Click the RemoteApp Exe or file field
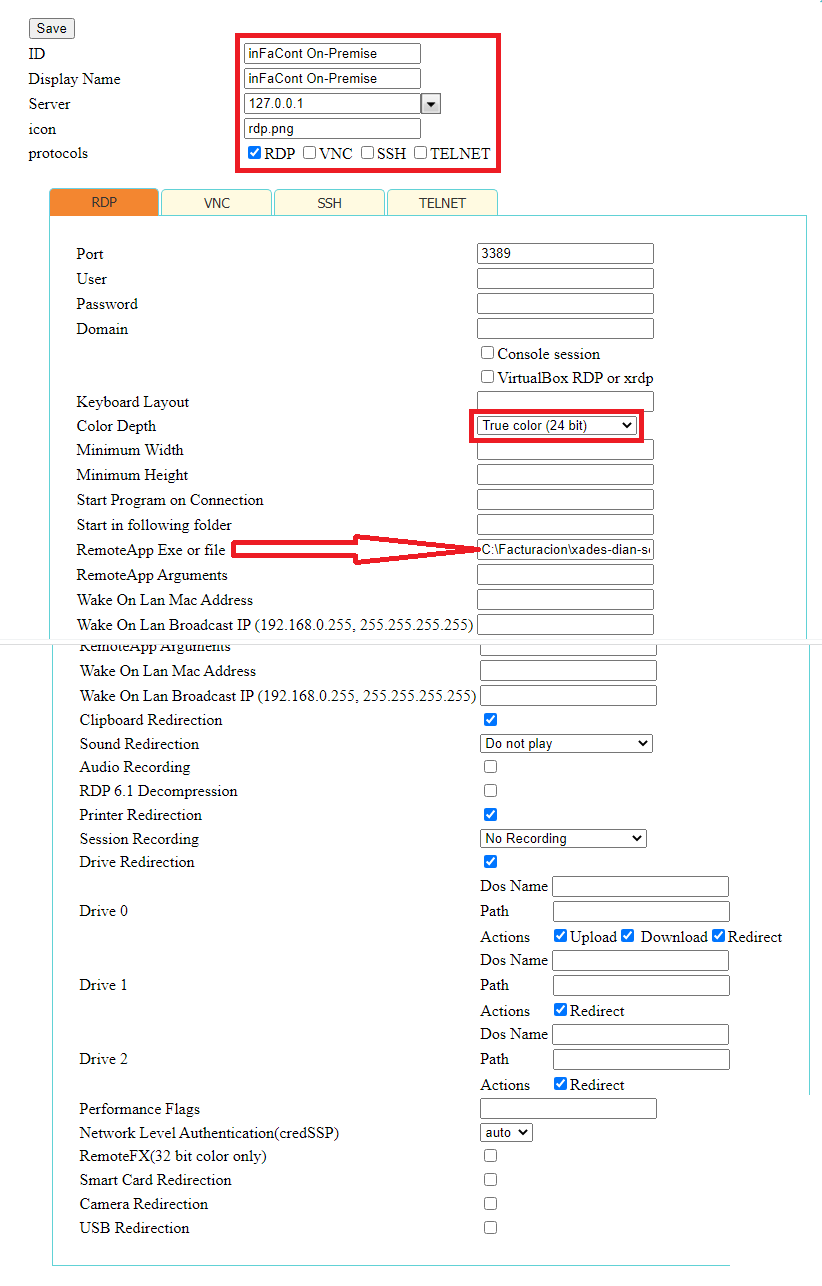Viewport: 822px width, 1286px height. [x=565, y=549]
